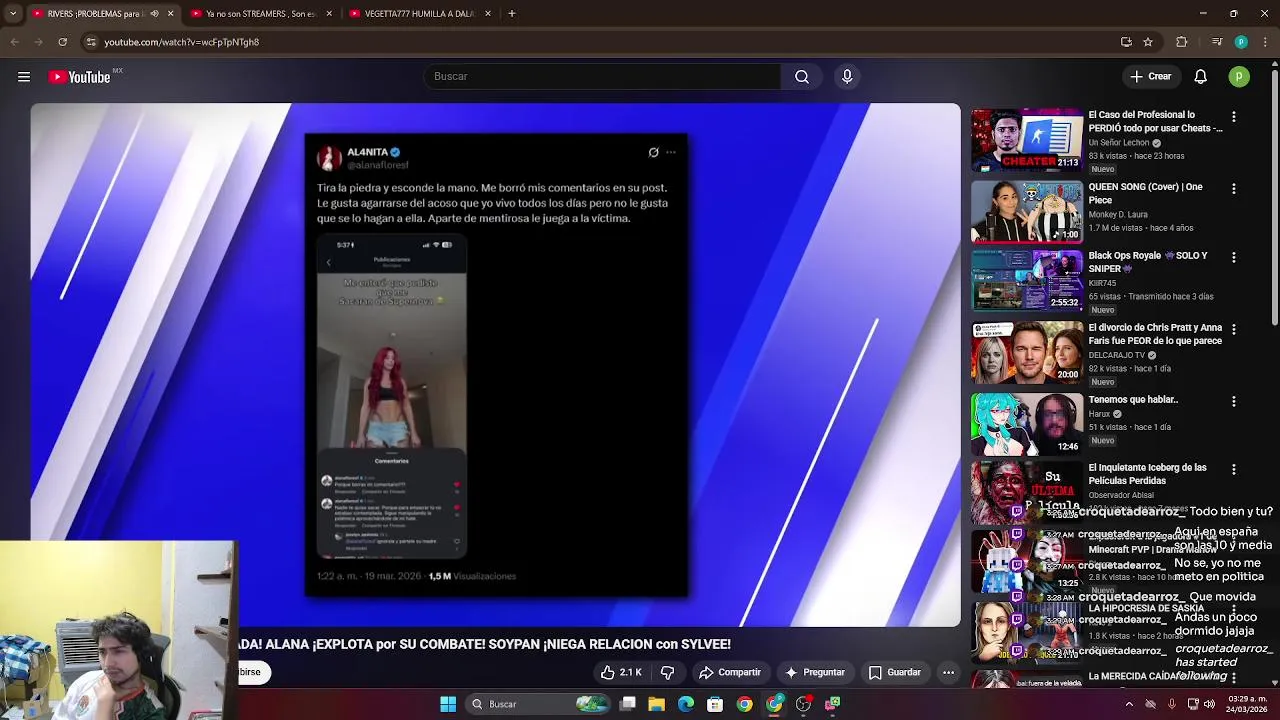Open Chrome three-dot menu
The image size is (1280, 720).
click(x=1265, y=42)
